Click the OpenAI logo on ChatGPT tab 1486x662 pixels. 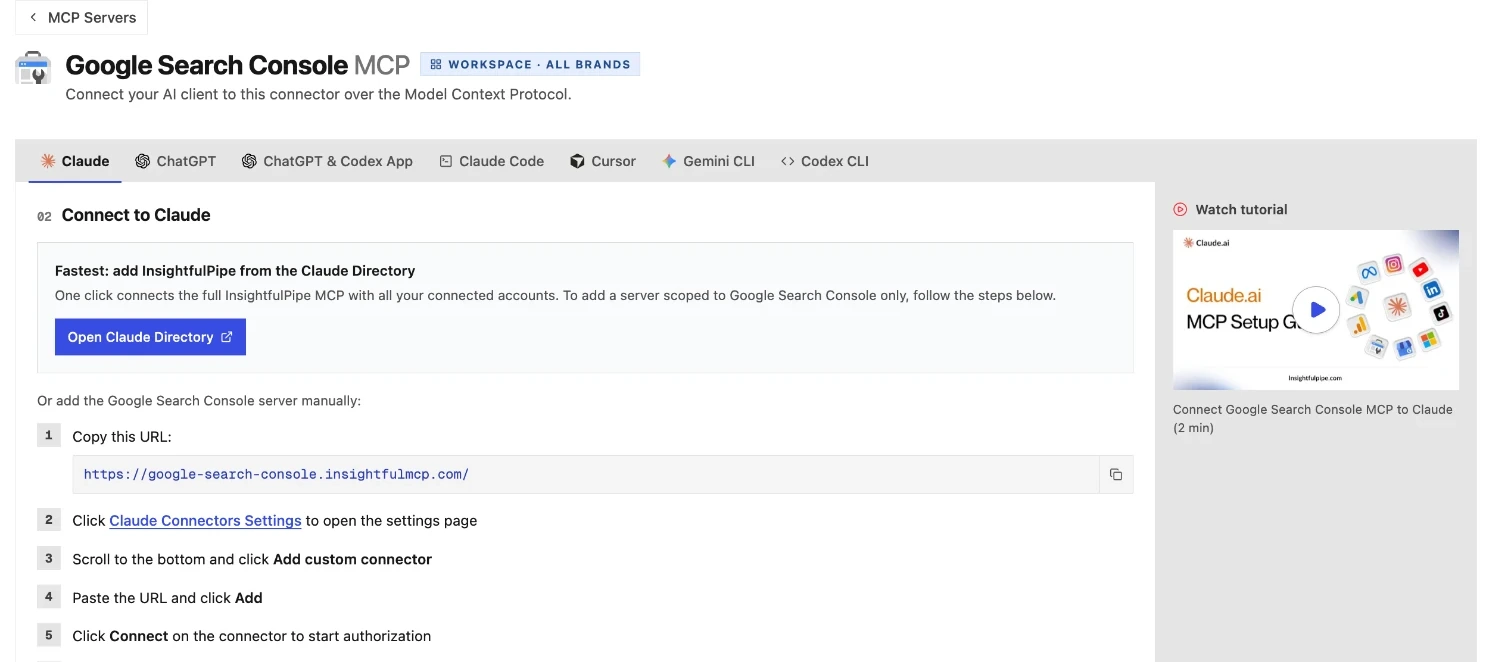[x=143, y=161]
